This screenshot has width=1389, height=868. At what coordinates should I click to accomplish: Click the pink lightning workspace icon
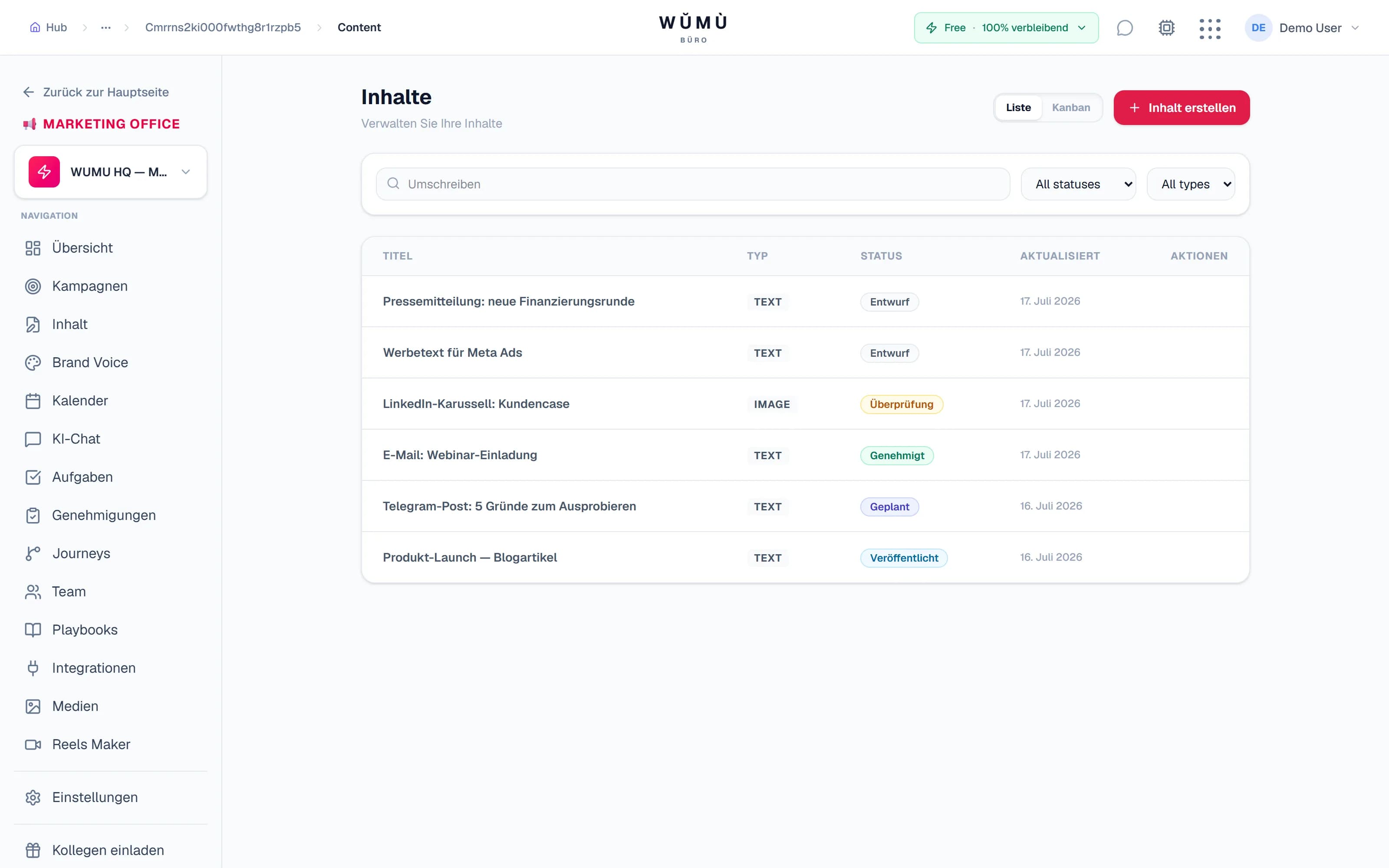coord(44,172)
